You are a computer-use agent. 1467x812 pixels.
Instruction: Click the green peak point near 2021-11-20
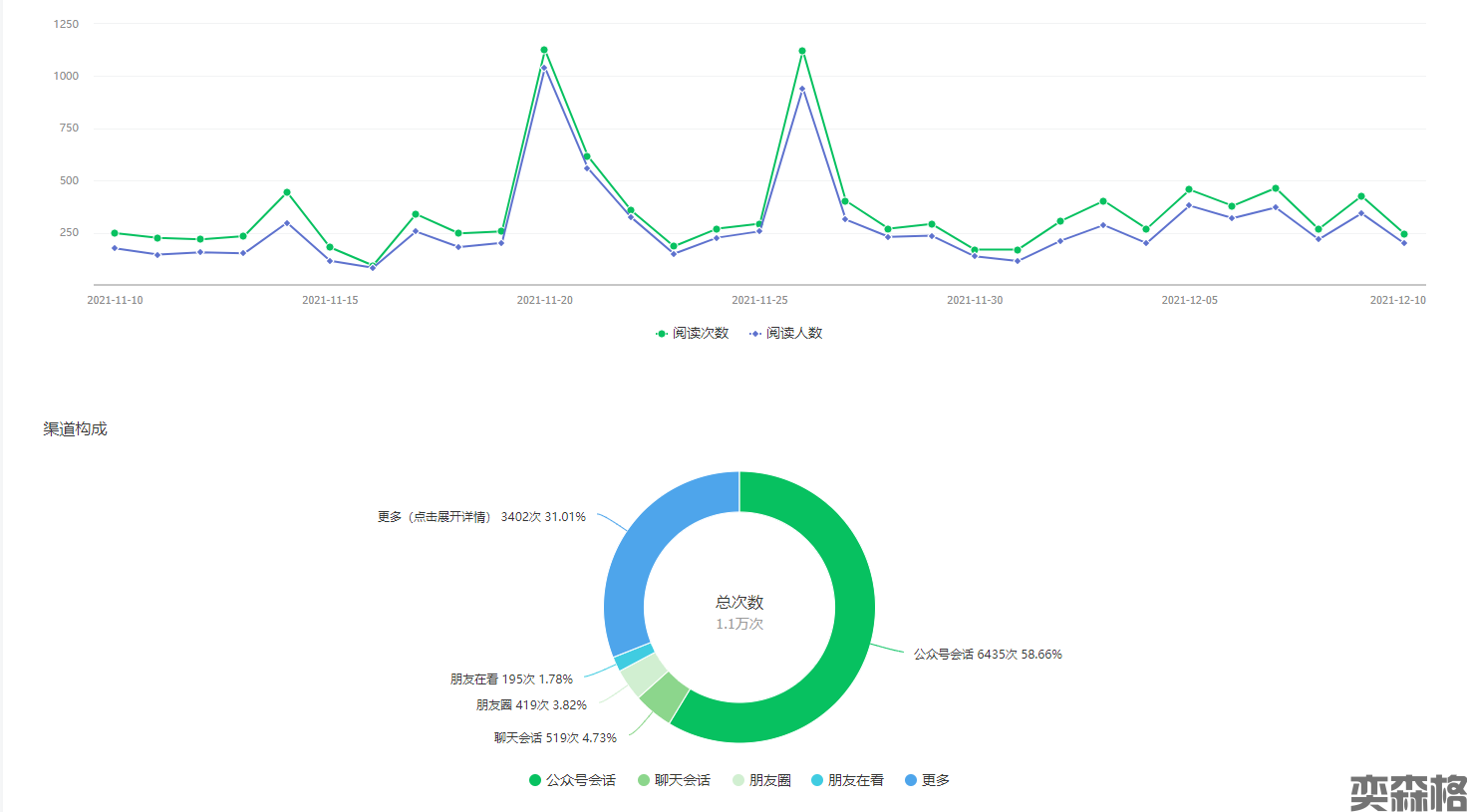pos(544,50)
